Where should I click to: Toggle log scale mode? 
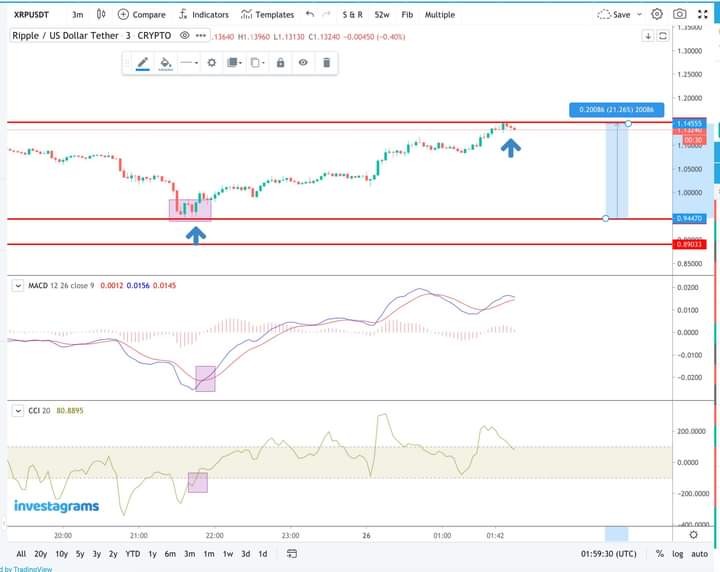[677, 554]
